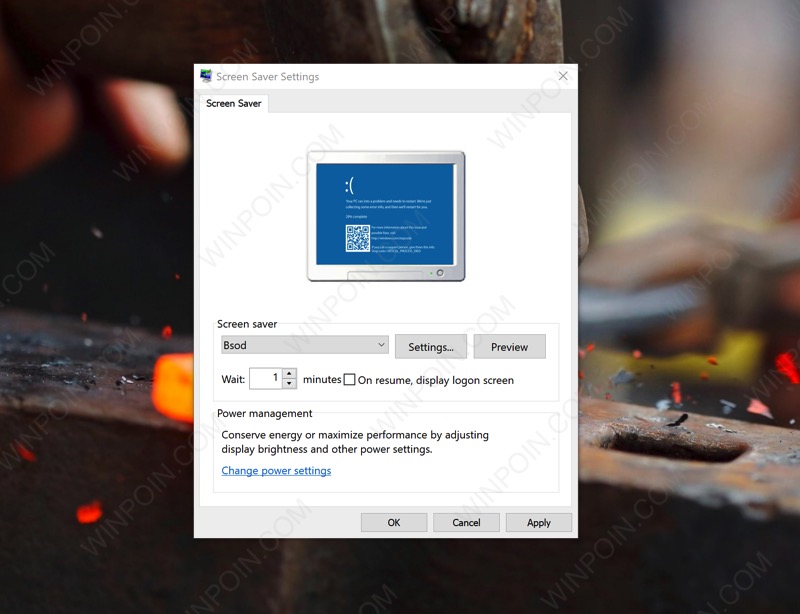800x614 pixels.
Task: Click the Wait minutes input field
Action: (x=266, y=379)
